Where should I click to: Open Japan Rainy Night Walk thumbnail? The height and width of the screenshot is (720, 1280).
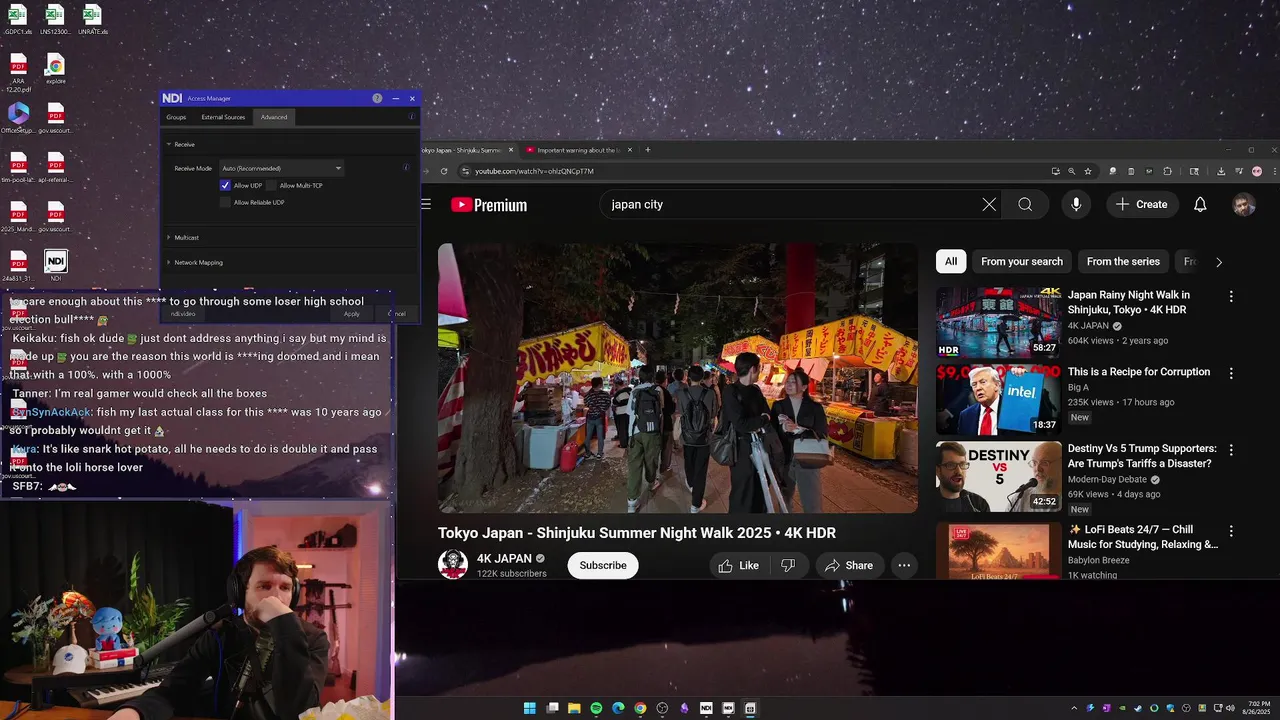click(x=998, y=322)
